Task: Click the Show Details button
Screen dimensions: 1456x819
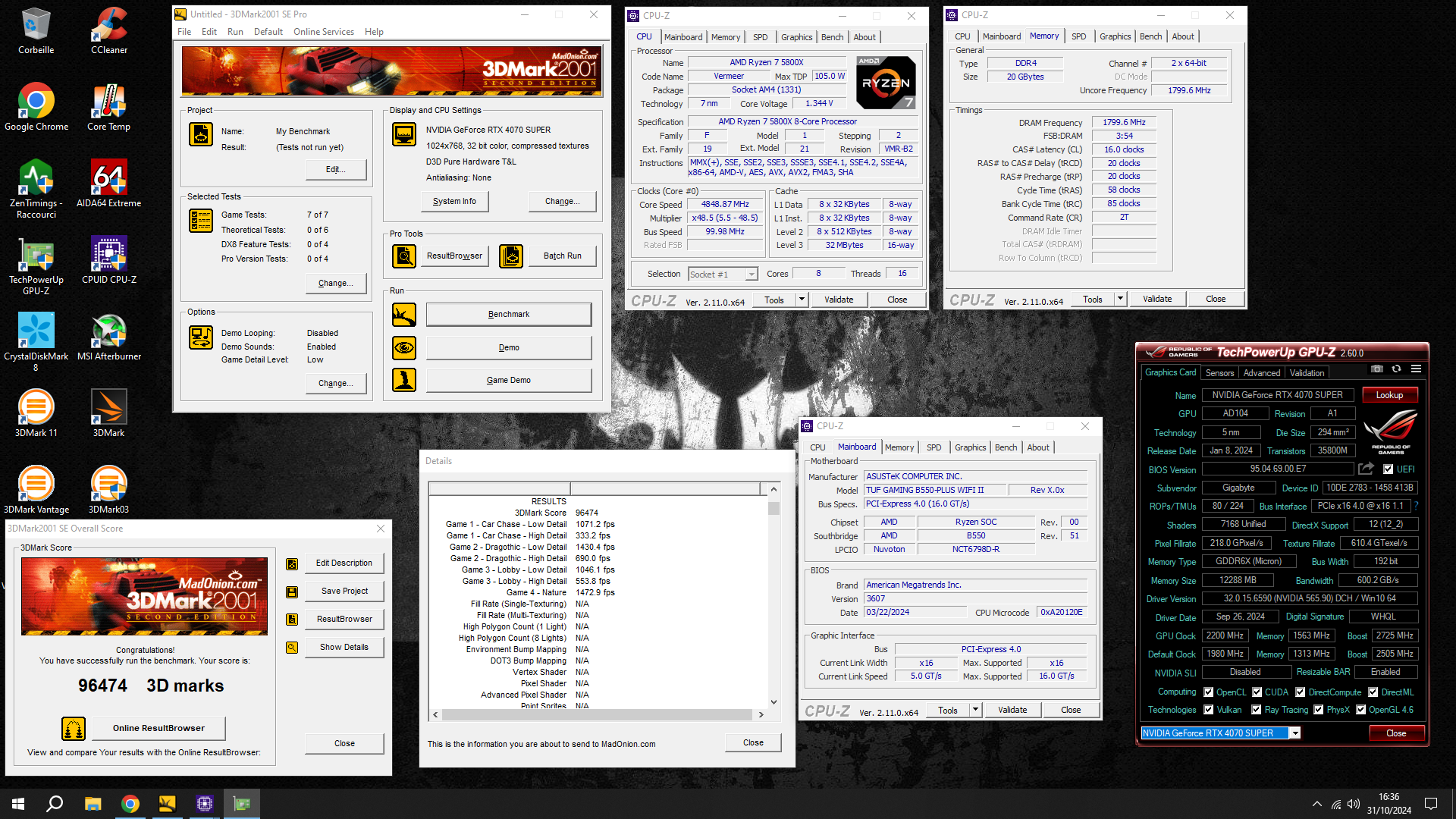Action: (344, 647)
